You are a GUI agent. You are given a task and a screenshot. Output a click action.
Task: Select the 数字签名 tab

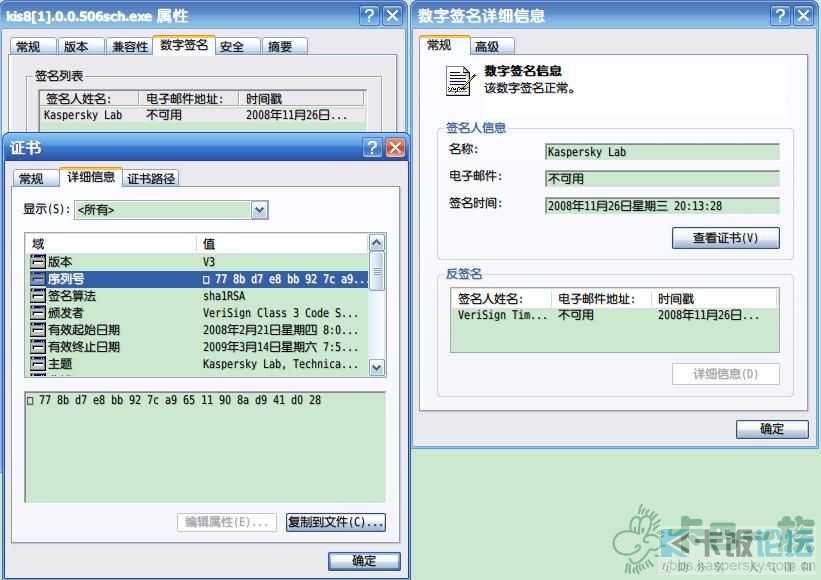(184, 45)
